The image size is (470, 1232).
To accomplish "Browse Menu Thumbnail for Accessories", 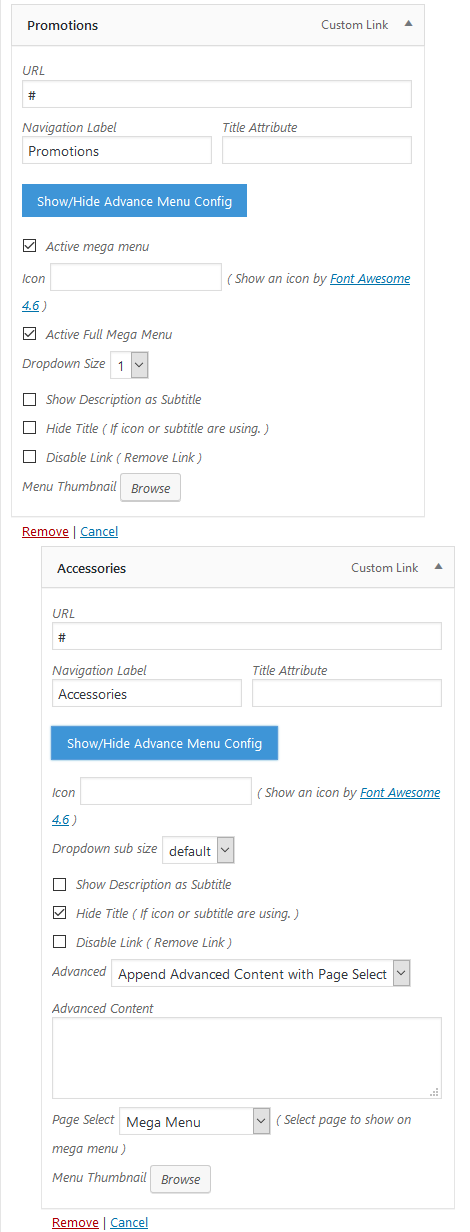I will point(181,1179).
